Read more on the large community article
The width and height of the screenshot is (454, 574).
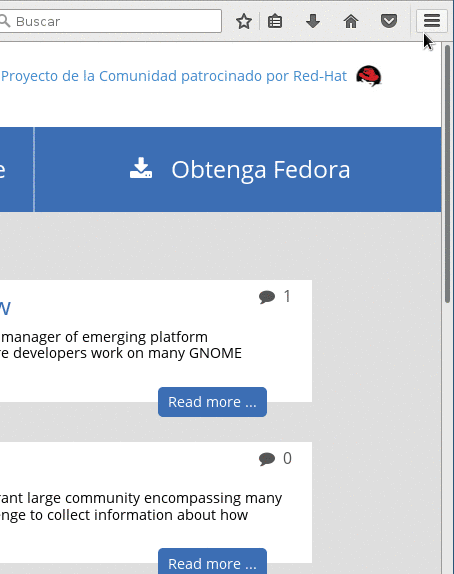pyautogui.click(x=212, y=562)
